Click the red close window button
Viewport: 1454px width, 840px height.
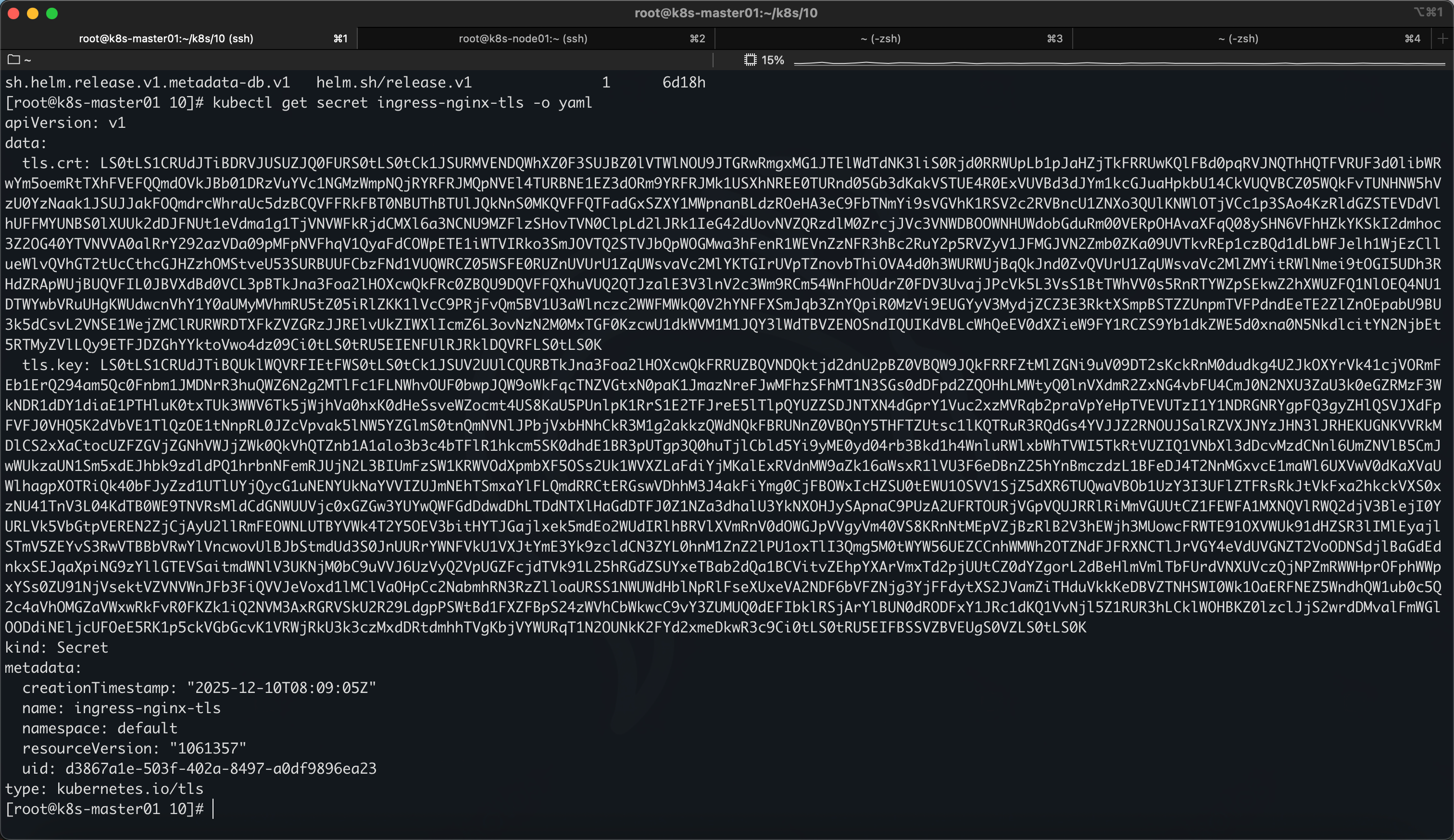14,13
